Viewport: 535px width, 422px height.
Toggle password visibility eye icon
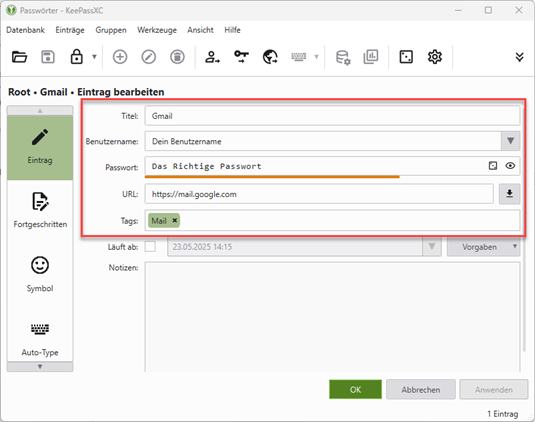(x=510, y=166)
